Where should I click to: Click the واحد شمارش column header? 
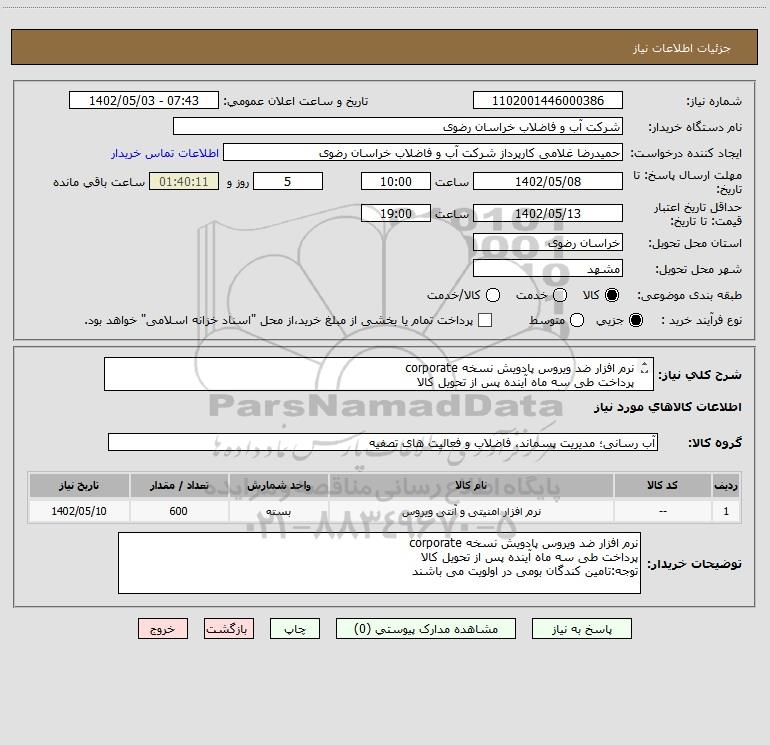[x=278, y=485]
